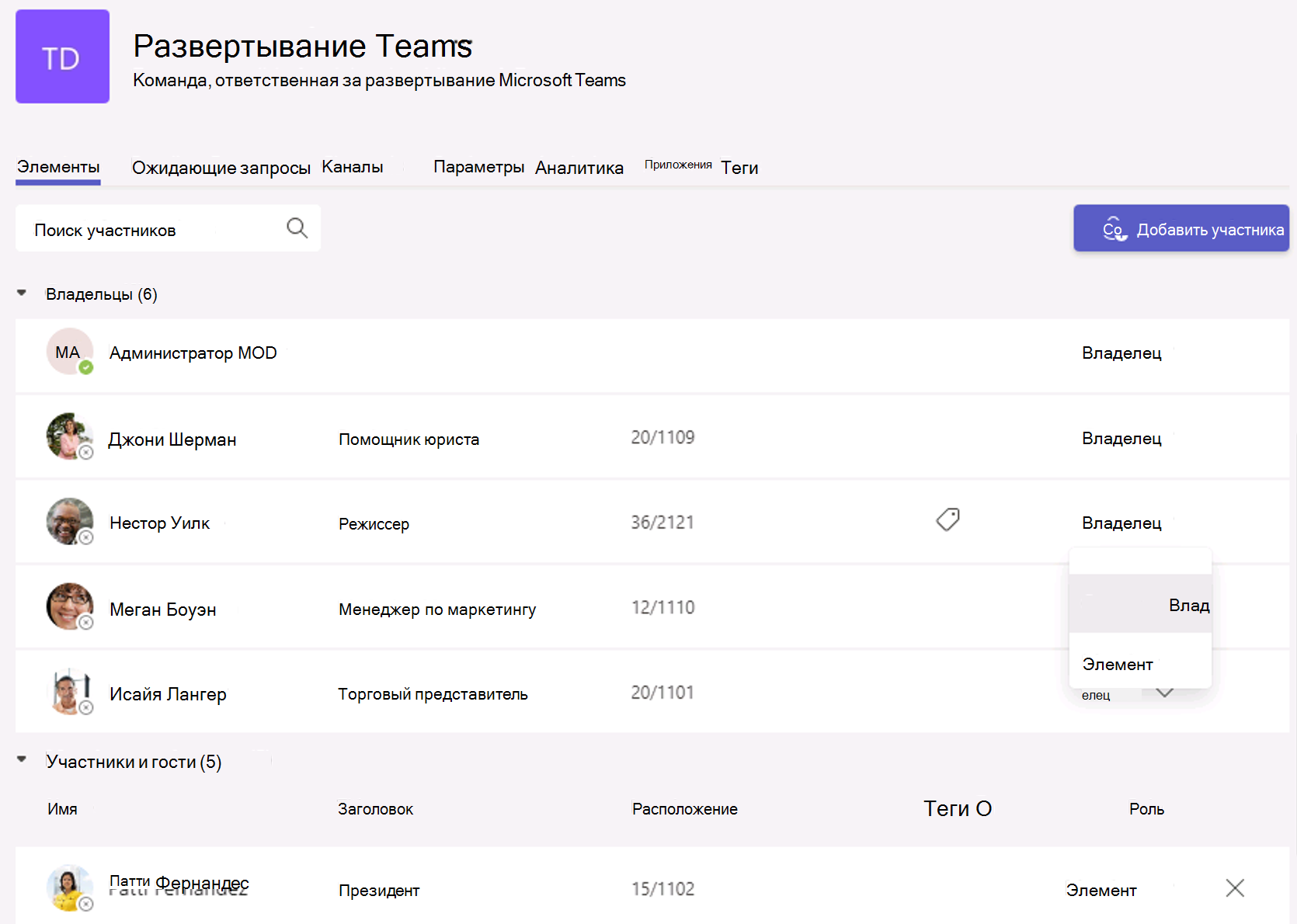Open the Аналитика tab
The height and width of the screenshot is (924, 1297).
[x=579, y=168]
